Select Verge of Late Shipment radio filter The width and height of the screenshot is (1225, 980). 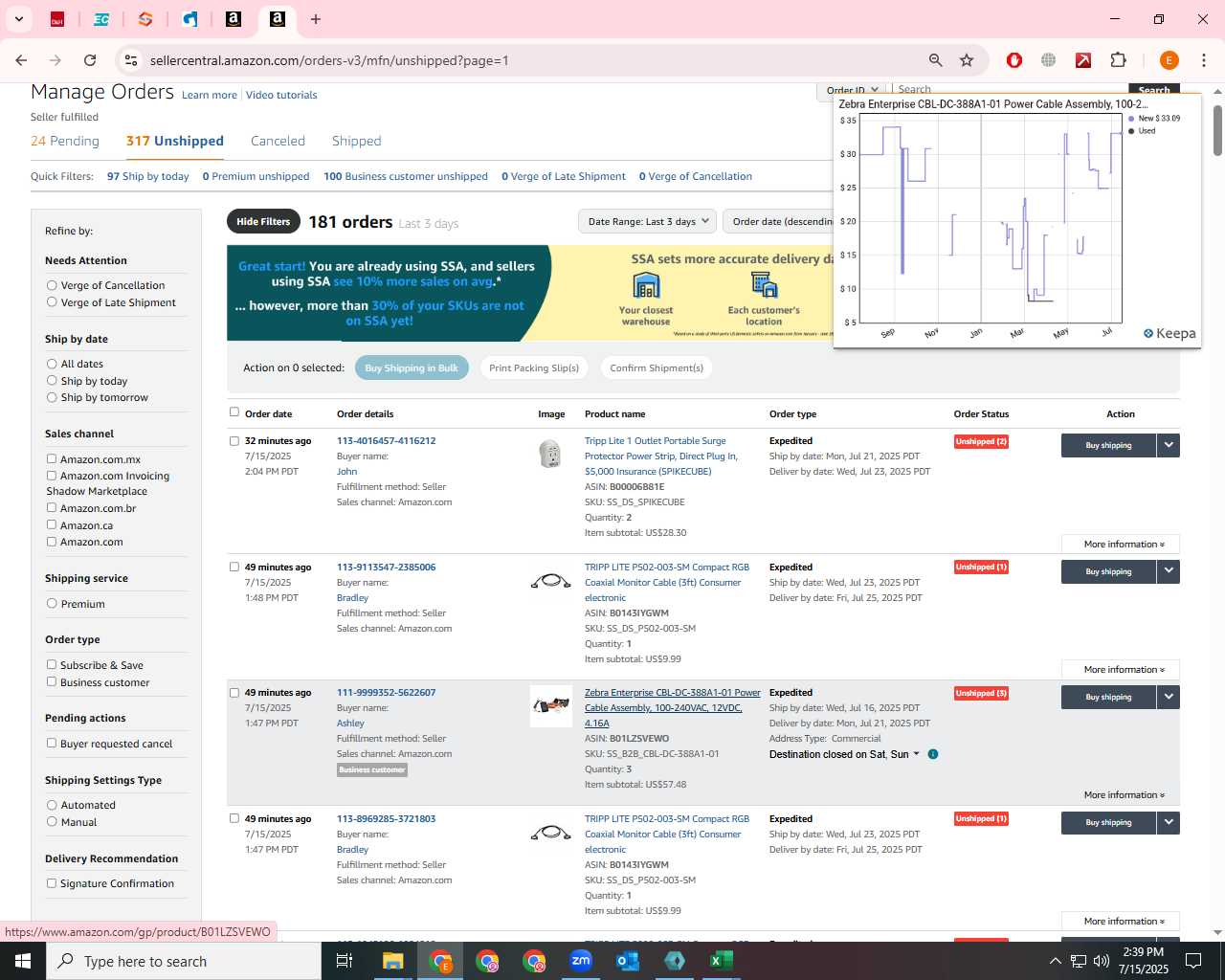pos(52,302)
